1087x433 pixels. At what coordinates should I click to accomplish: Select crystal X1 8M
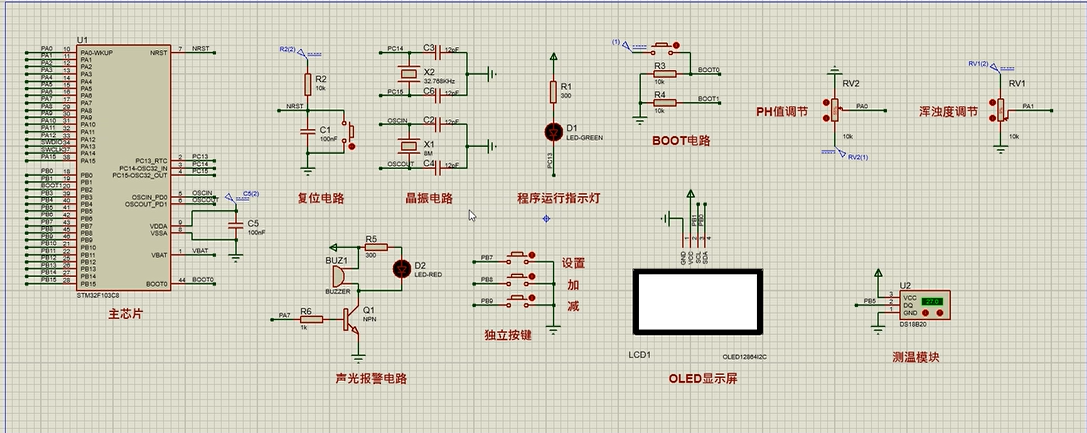point(409,145)
